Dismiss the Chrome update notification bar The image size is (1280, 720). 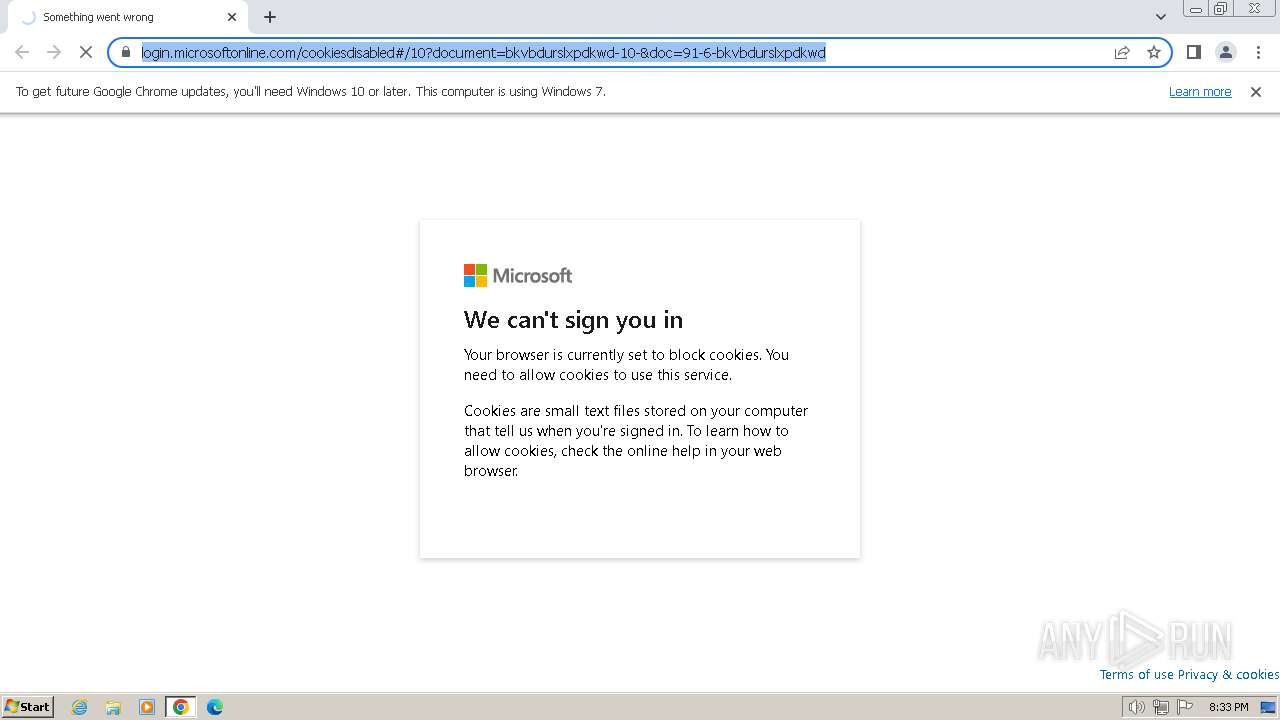tap(1256, 92)
